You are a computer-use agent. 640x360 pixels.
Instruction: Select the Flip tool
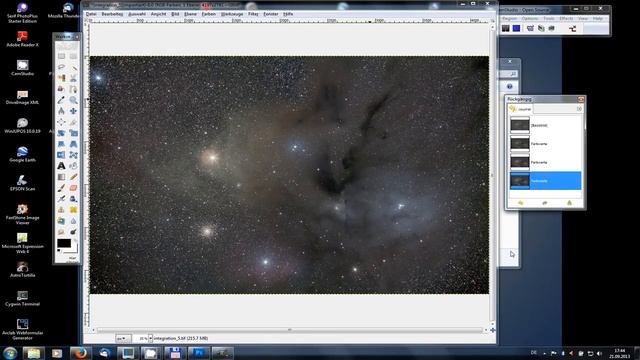[61, 155]
